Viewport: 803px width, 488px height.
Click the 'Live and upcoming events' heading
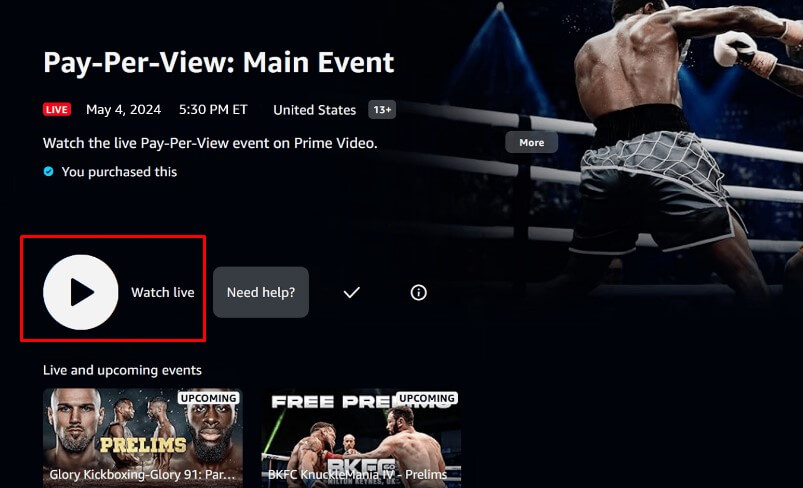click(122, 370)
